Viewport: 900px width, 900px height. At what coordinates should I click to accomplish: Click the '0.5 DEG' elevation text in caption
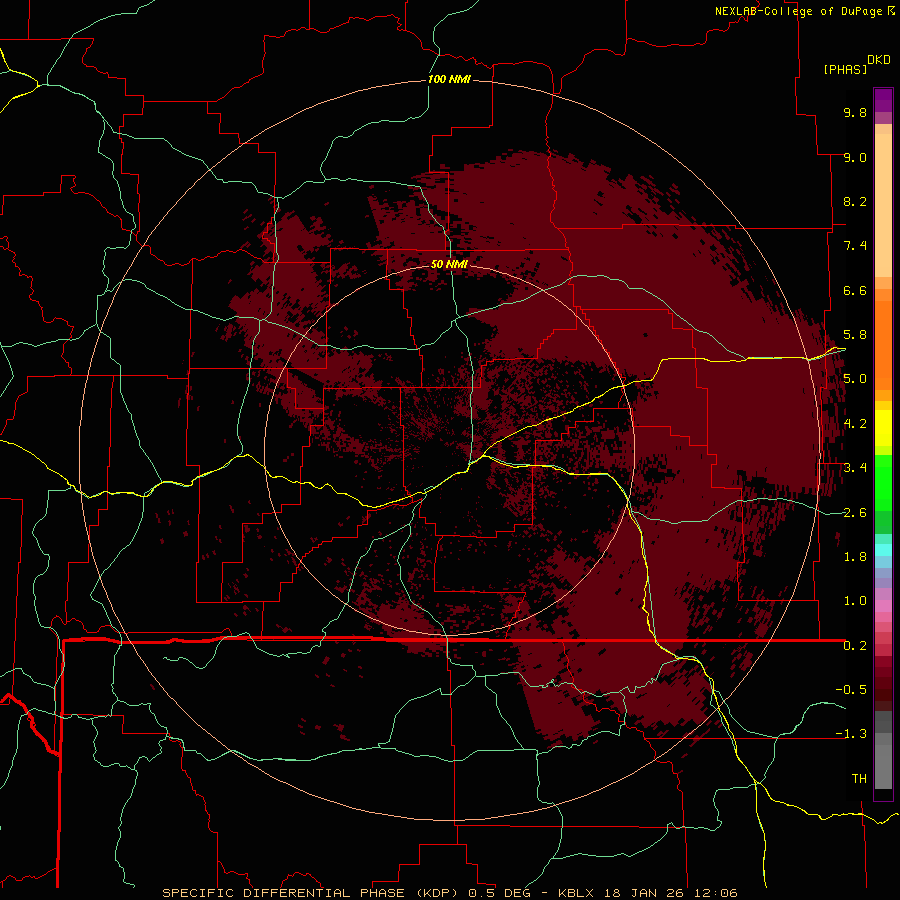pyautogui.click(x=499, y=893)
